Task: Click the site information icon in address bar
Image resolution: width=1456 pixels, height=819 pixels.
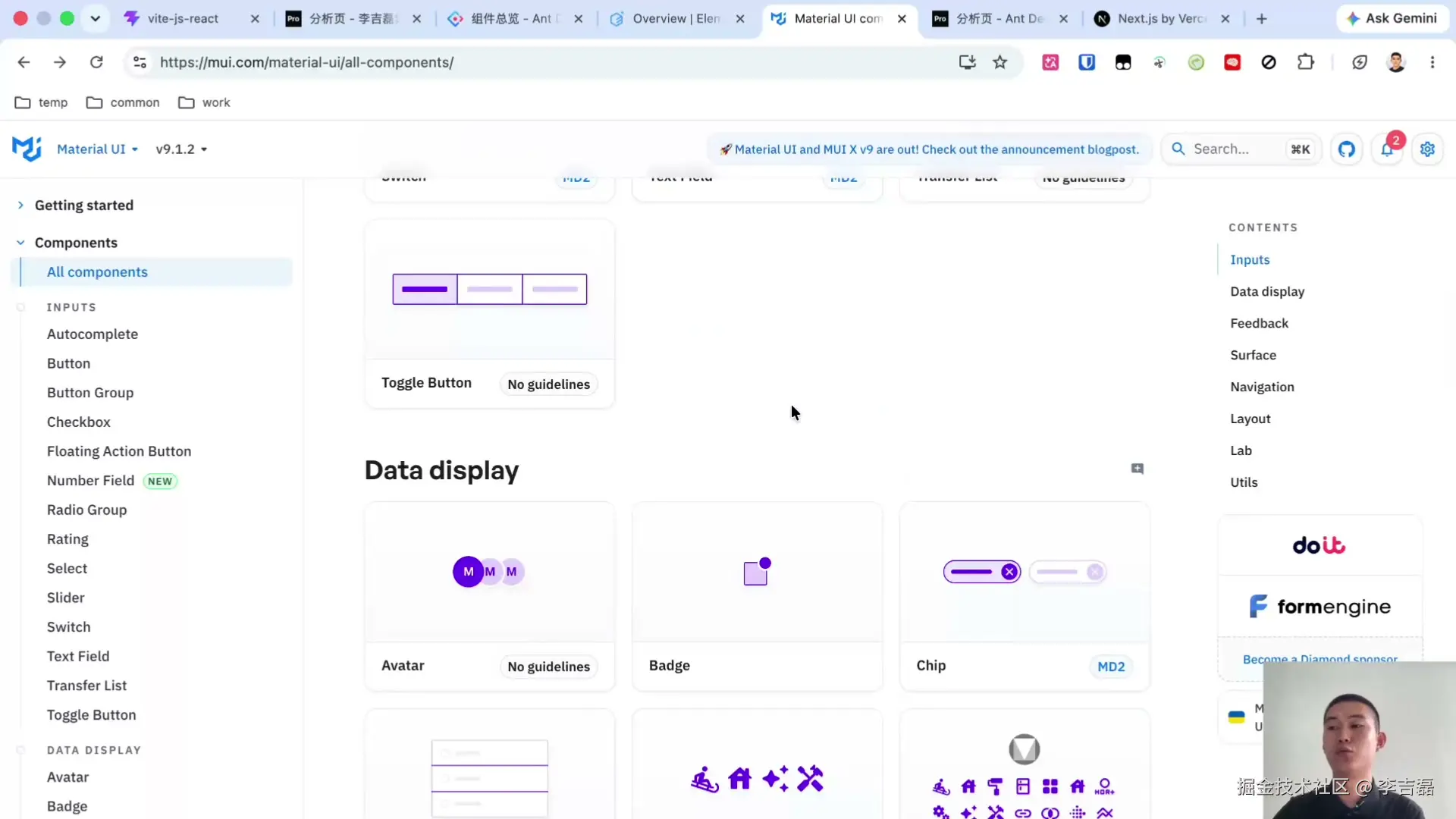Action: click(x=140, y=62)
